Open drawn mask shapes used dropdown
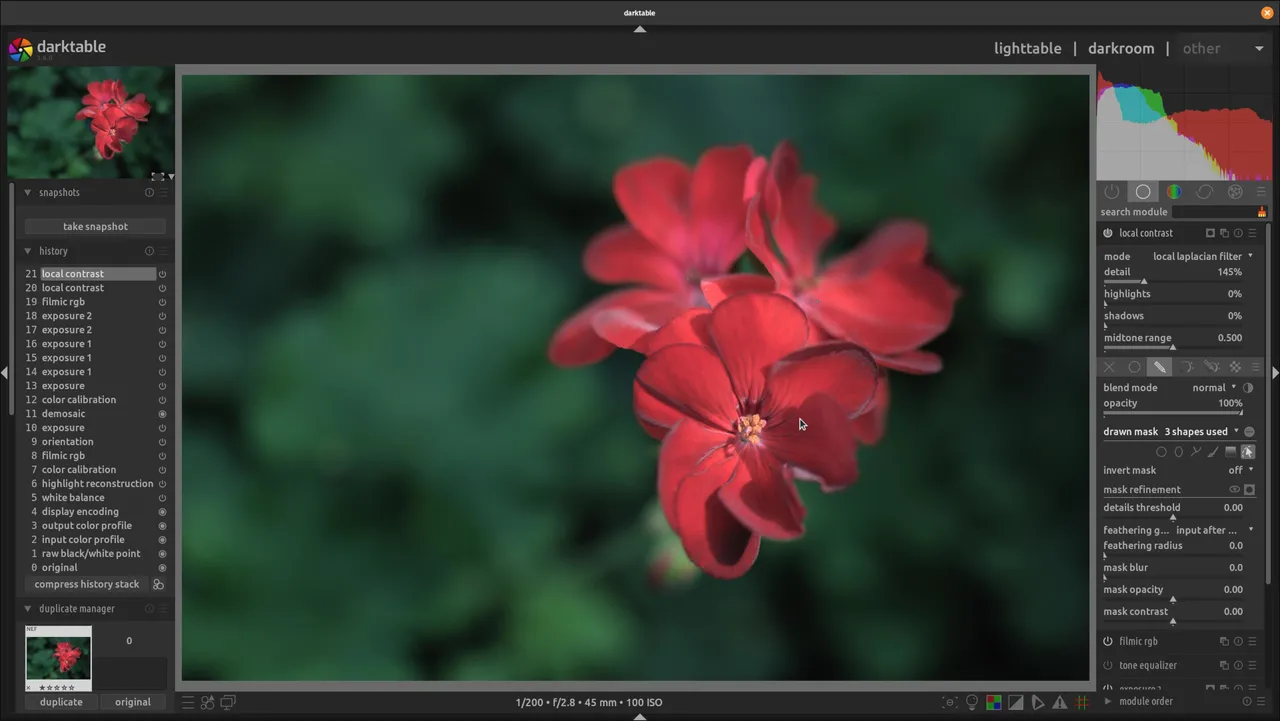 1202,432
